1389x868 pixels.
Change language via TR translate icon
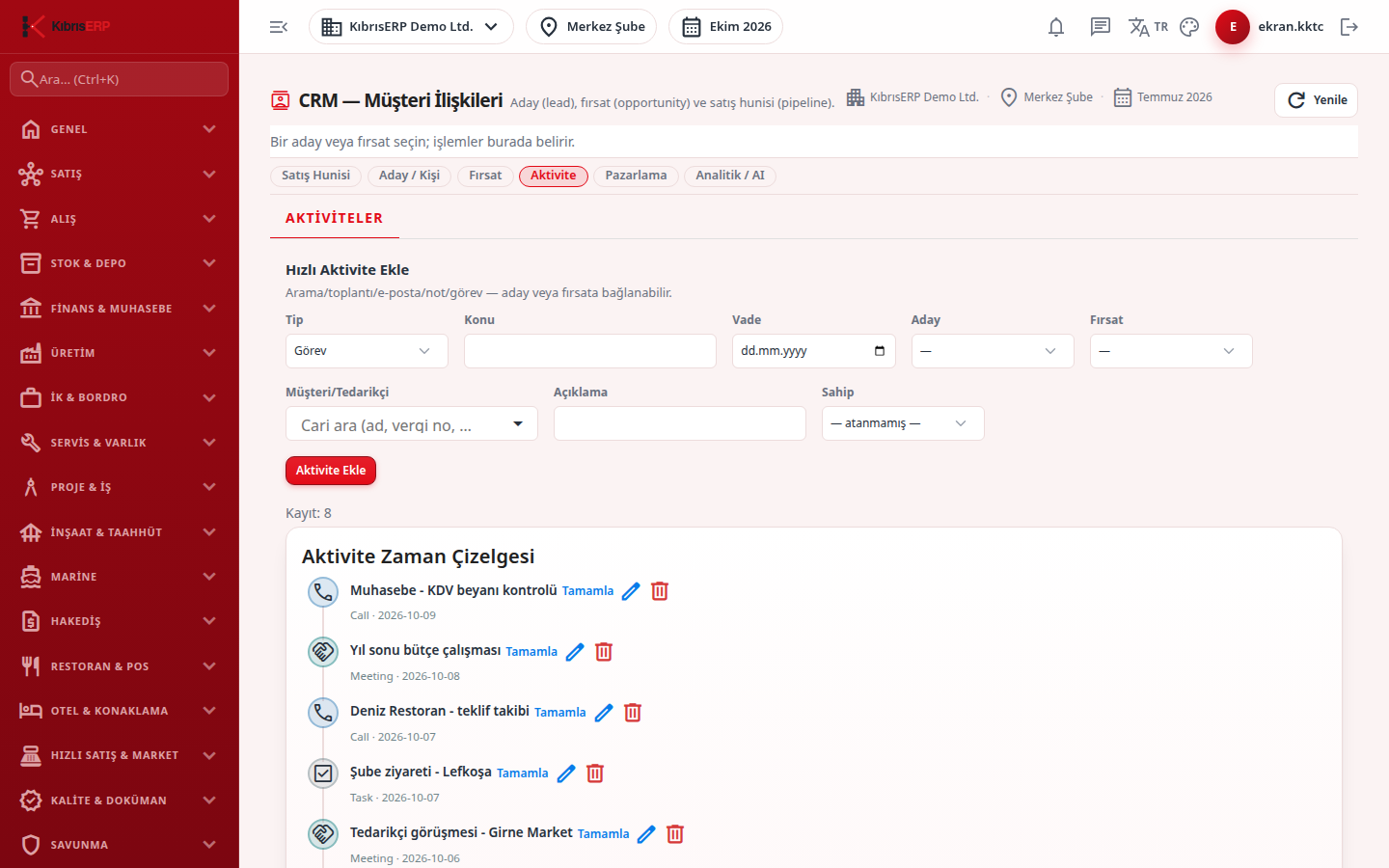(x=1148, y=27)
